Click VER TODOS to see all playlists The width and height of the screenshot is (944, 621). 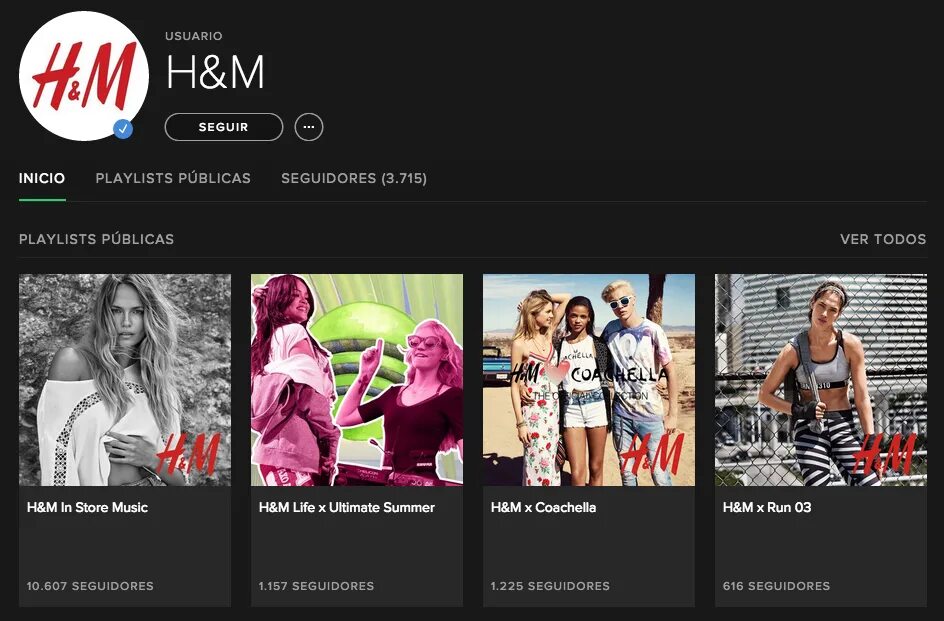click(x=883, y=239)
